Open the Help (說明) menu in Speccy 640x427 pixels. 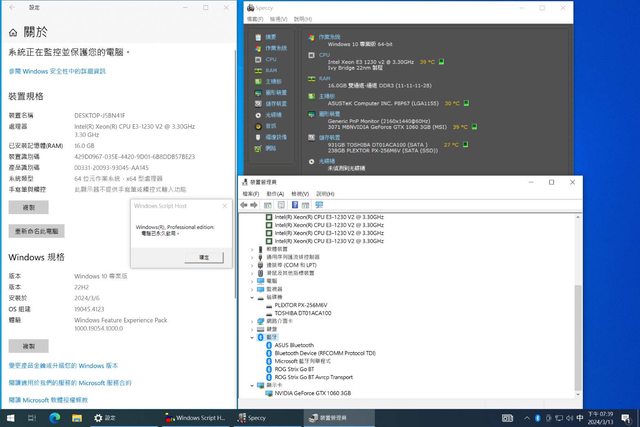click(x=303, y=19)
